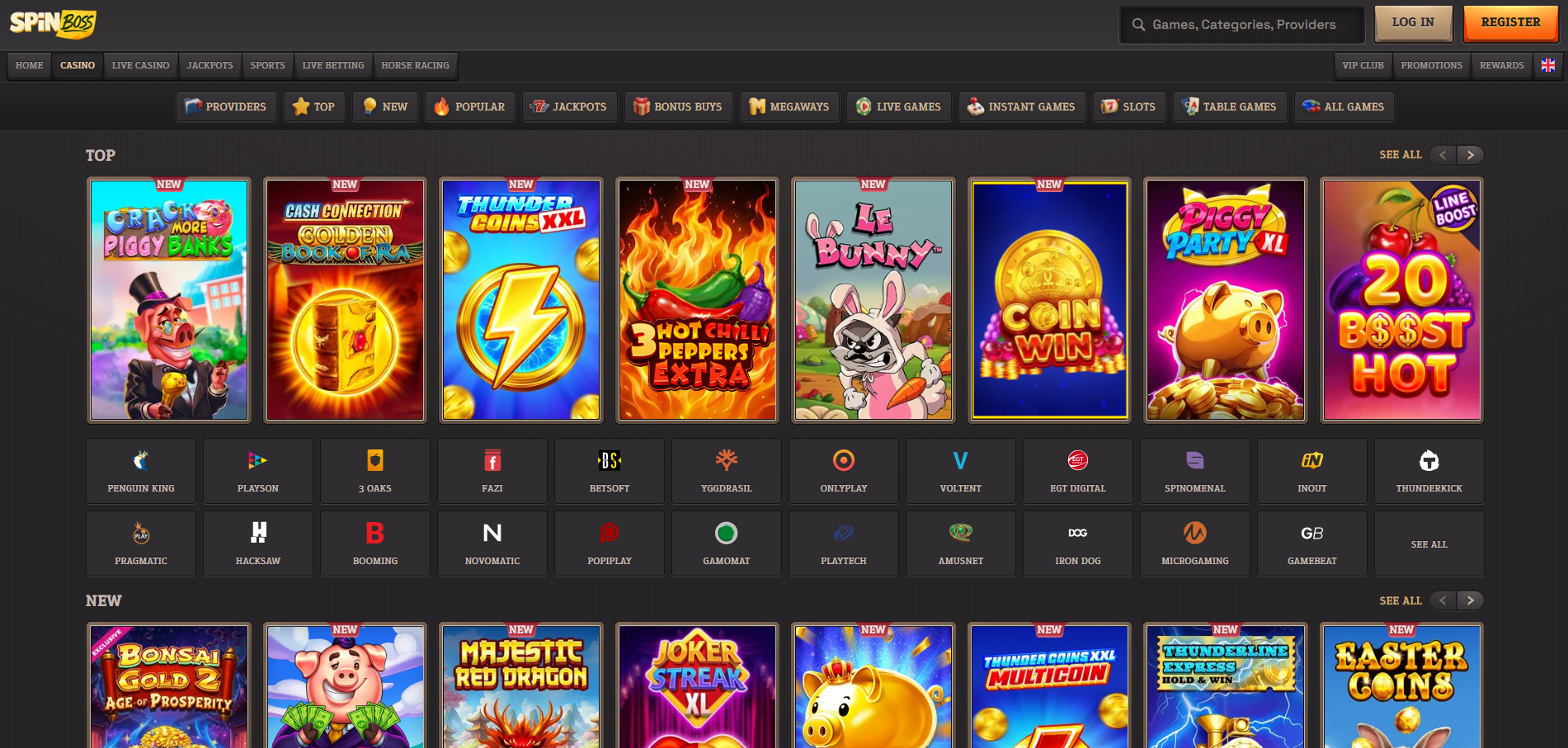
Task: See all providers tile
Action: click(x=1429, y=543)
